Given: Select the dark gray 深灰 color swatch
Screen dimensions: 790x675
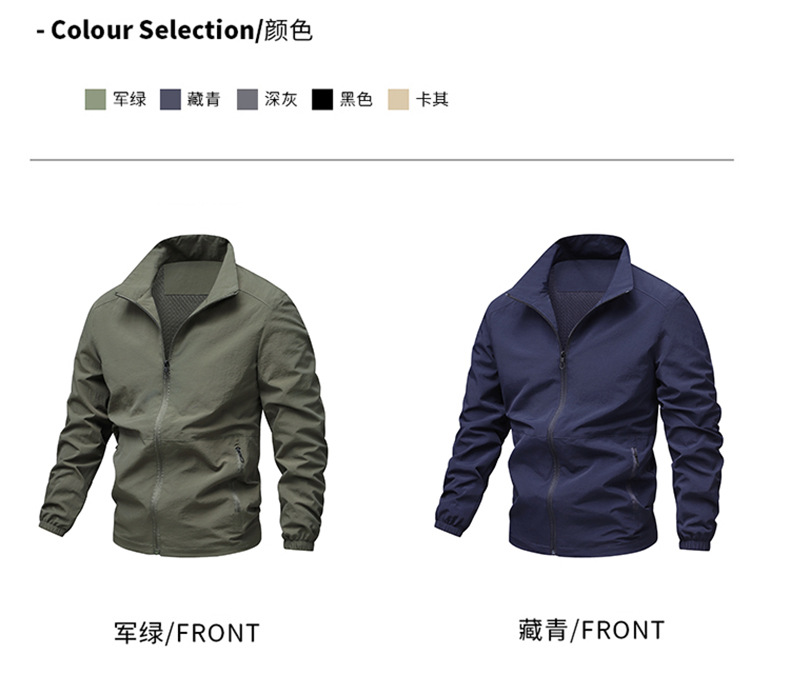Looking at the screenshot, I should point(247,99).
